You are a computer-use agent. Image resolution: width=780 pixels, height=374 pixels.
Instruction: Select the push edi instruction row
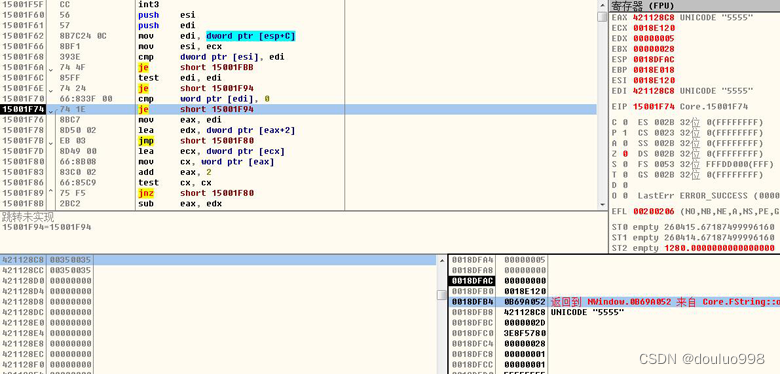click(298, 25)
